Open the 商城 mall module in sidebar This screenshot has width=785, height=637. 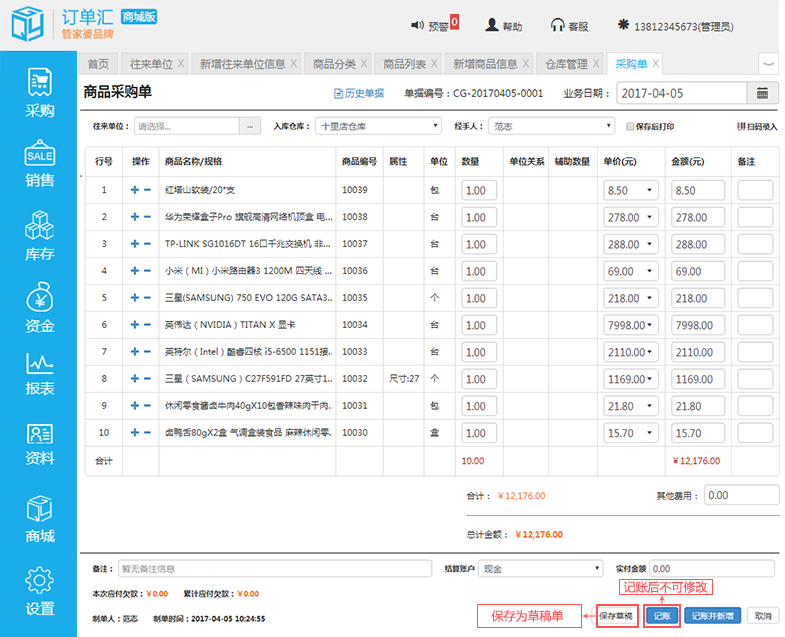pos(40,519)
